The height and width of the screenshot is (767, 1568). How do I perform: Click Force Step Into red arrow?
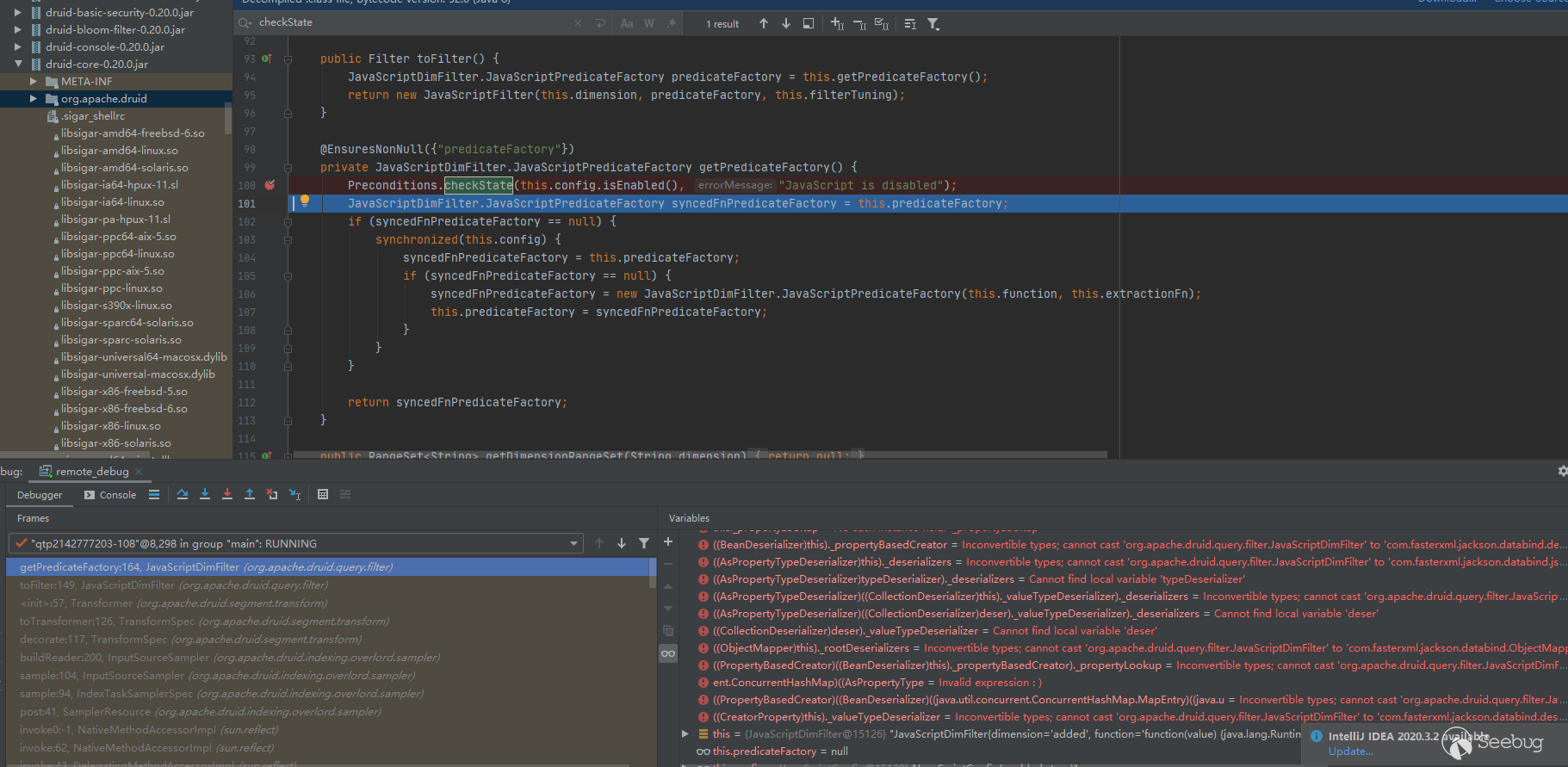coord(227,494)
